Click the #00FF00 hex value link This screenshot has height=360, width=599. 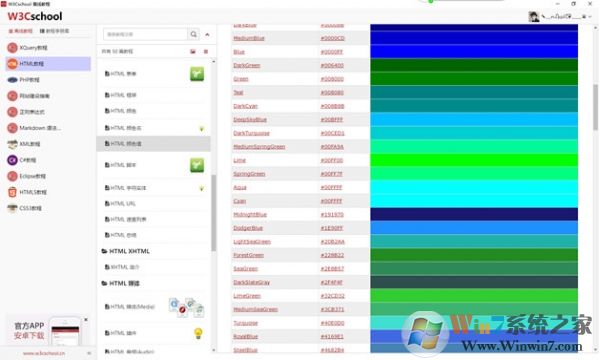pos(332,161)
